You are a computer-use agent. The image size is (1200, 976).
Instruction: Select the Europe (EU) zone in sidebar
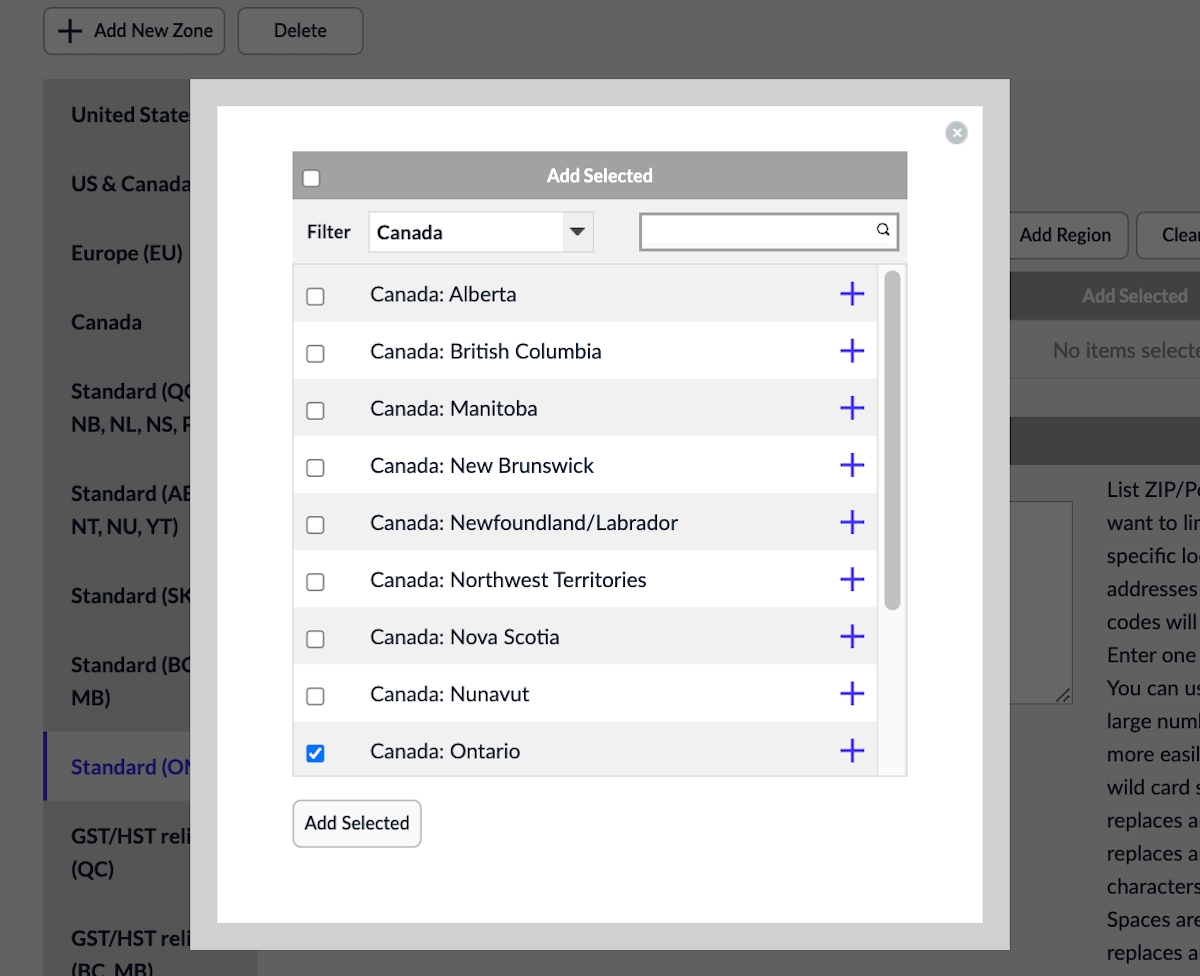[x=127, y=253]
